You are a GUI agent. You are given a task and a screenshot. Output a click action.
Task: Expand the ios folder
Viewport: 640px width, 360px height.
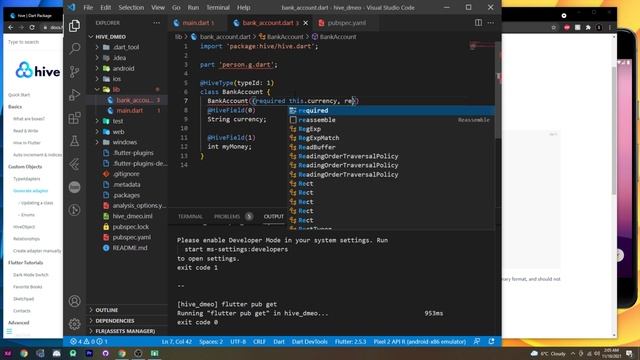pyautogui.click(x=97, y=79)
